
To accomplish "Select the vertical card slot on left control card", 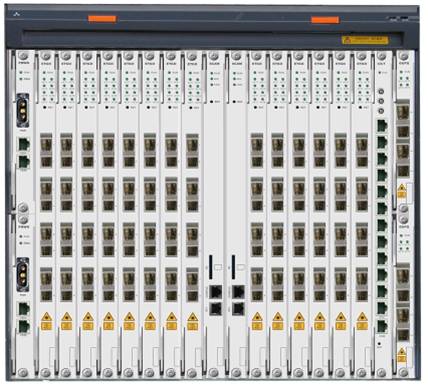I will point(211,267).
